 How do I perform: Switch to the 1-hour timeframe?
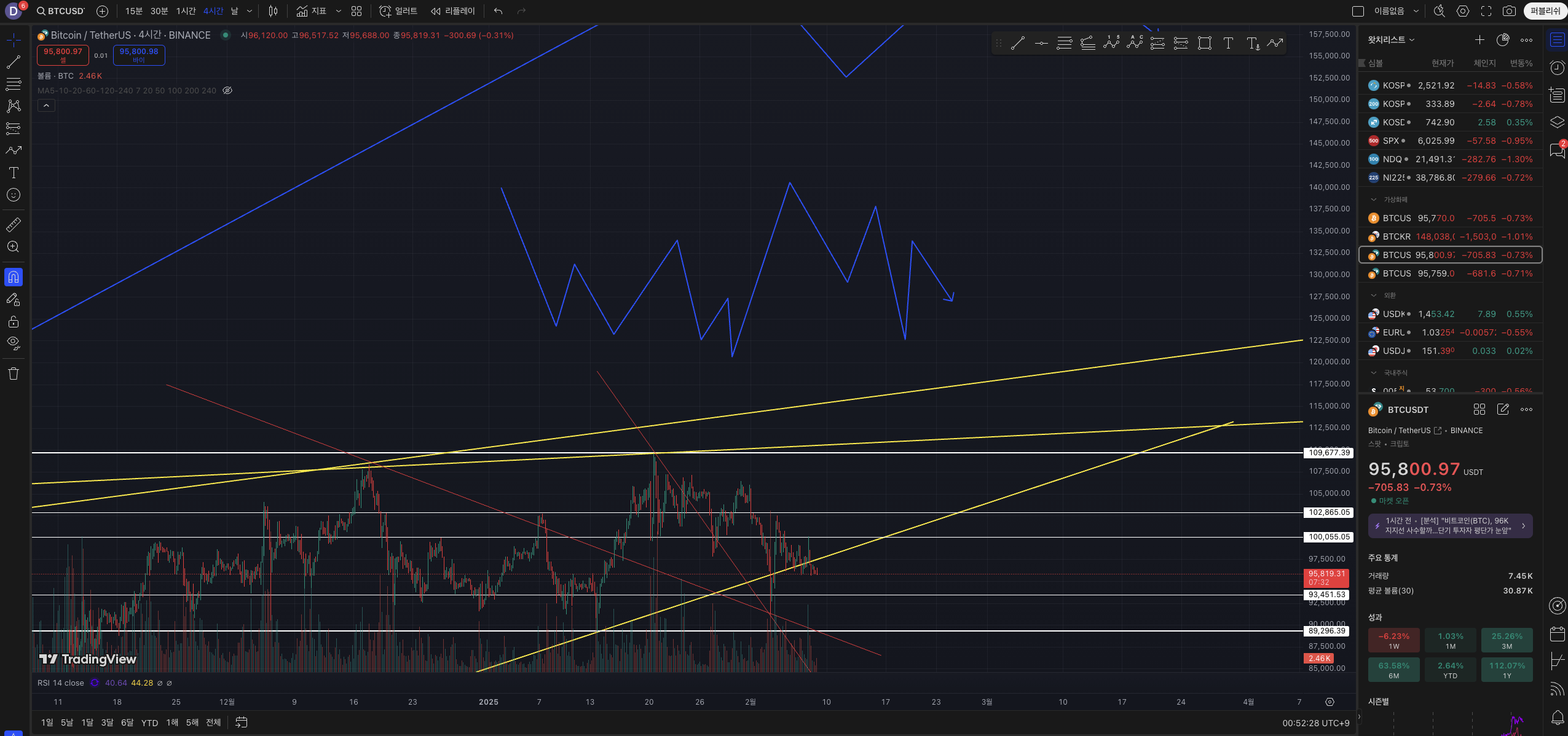(x=186, y=11)
